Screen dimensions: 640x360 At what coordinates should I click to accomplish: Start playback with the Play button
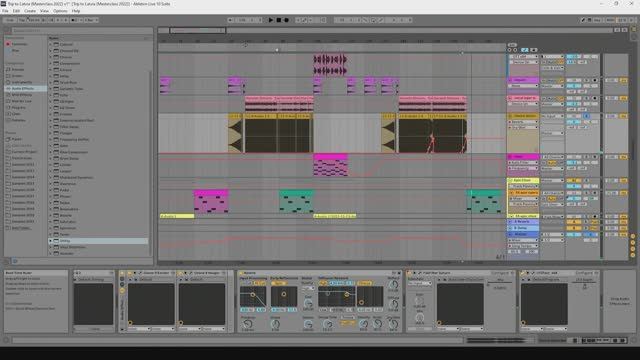(270, 20)
